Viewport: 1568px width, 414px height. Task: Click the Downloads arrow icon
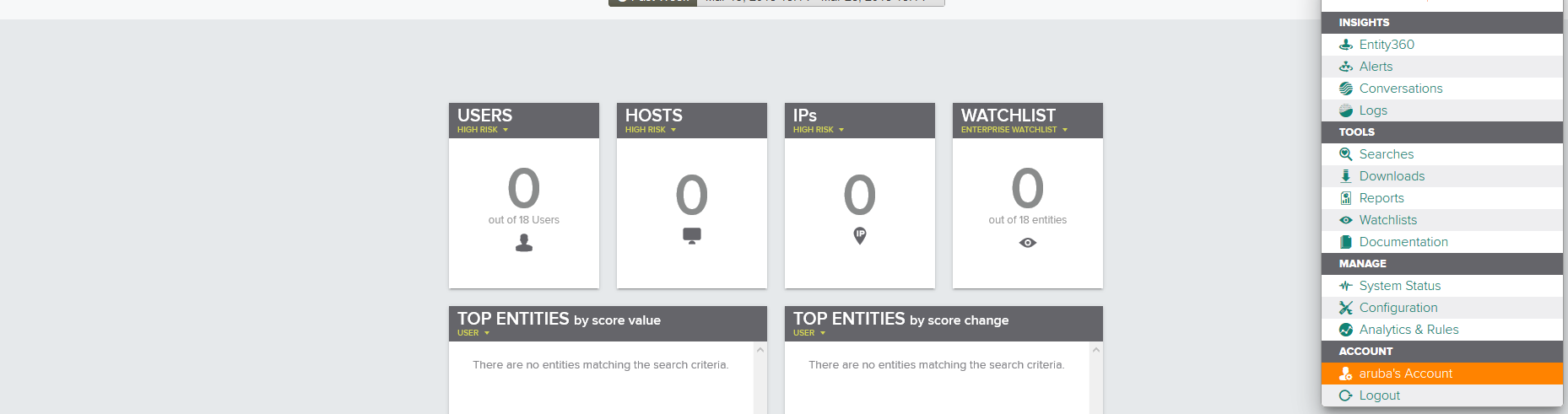pyautogui.click(x=1346, y=176)
